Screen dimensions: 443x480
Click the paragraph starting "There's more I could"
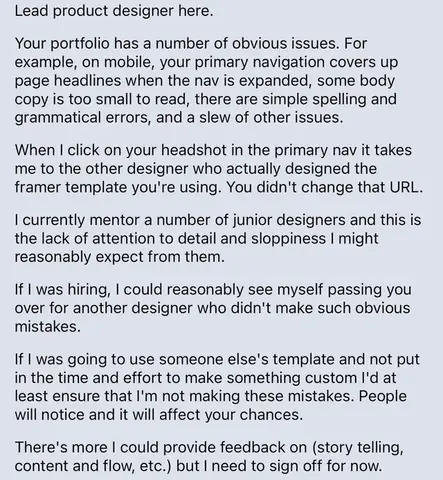pyautogui.click(x=209, y=457)
